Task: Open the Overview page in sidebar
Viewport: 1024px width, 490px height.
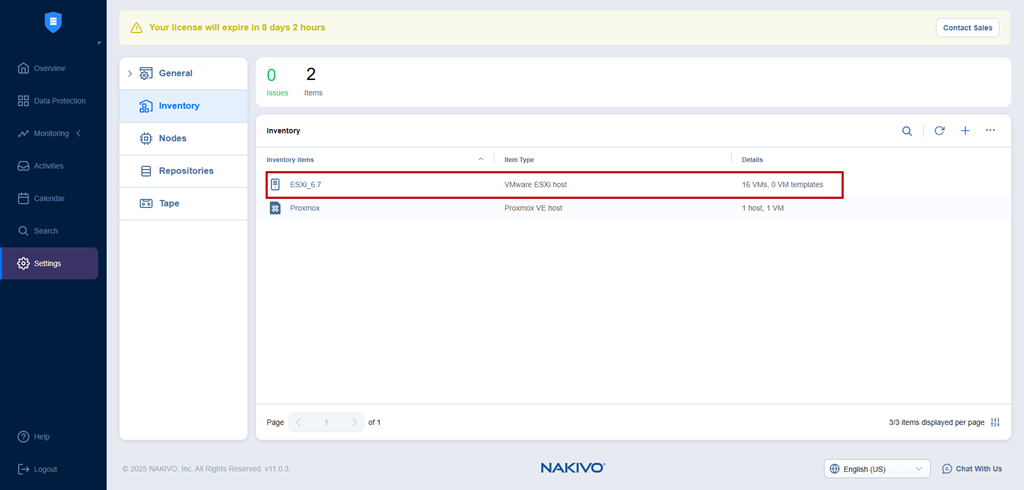Action: 50,68
